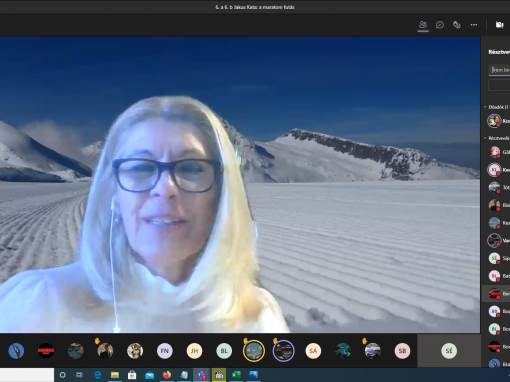Toggle the camera on or off

click(x=499, y=25)
